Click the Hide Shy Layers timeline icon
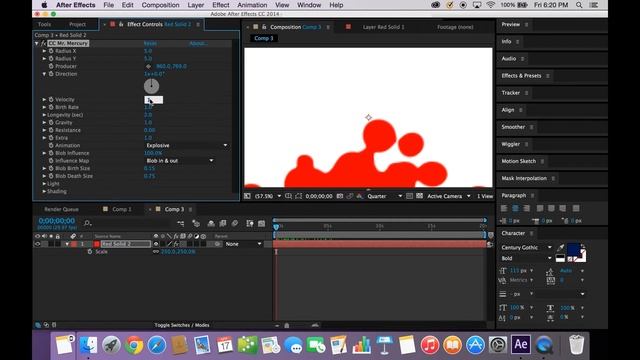This screenshot has height=360, width=640. coord(211,223)
